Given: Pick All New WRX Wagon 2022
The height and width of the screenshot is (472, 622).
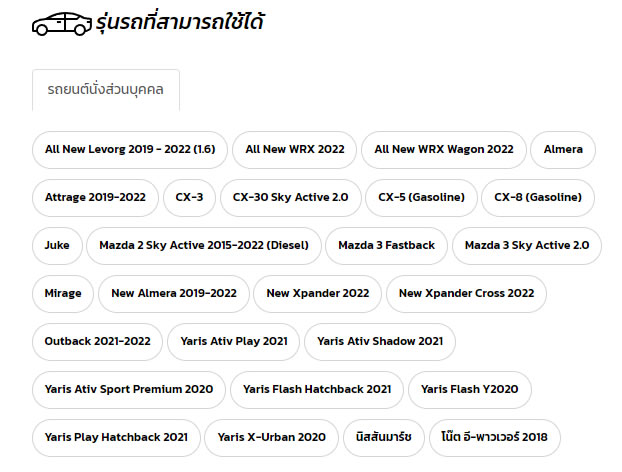Looking at the screenshot, I should pos(443,149).
